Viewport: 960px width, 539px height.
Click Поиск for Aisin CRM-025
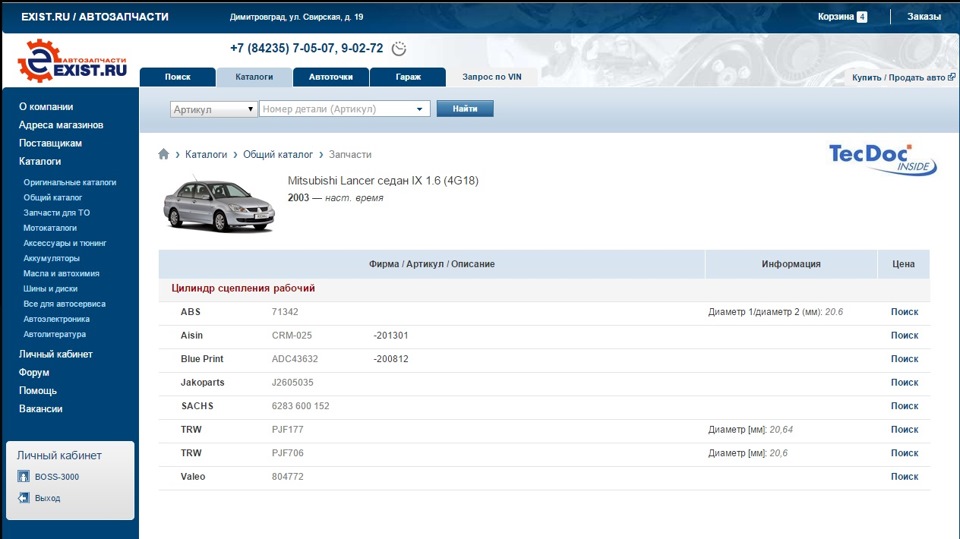[x=904, y=336]
